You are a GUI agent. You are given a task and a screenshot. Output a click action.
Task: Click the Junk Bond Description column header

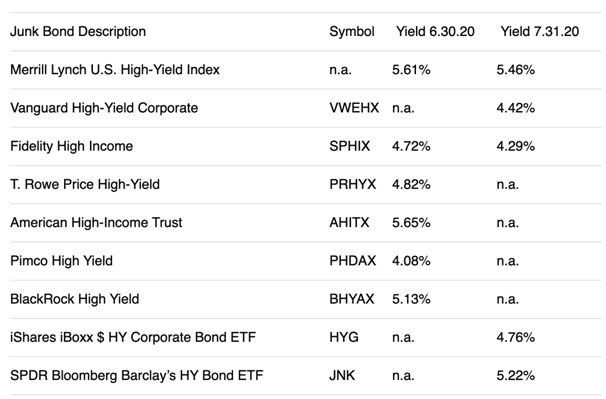point(78,31)
